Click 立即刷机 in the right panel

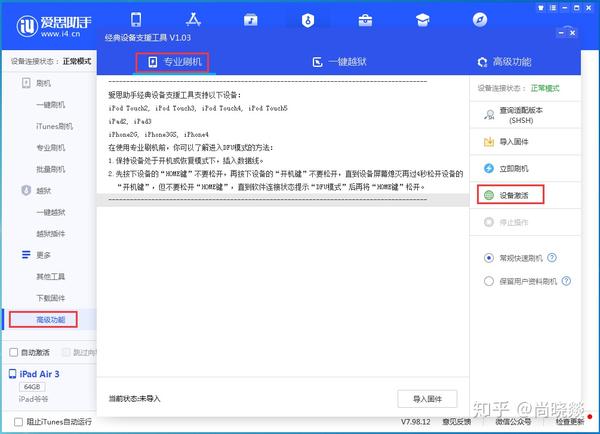coord(525,168)
